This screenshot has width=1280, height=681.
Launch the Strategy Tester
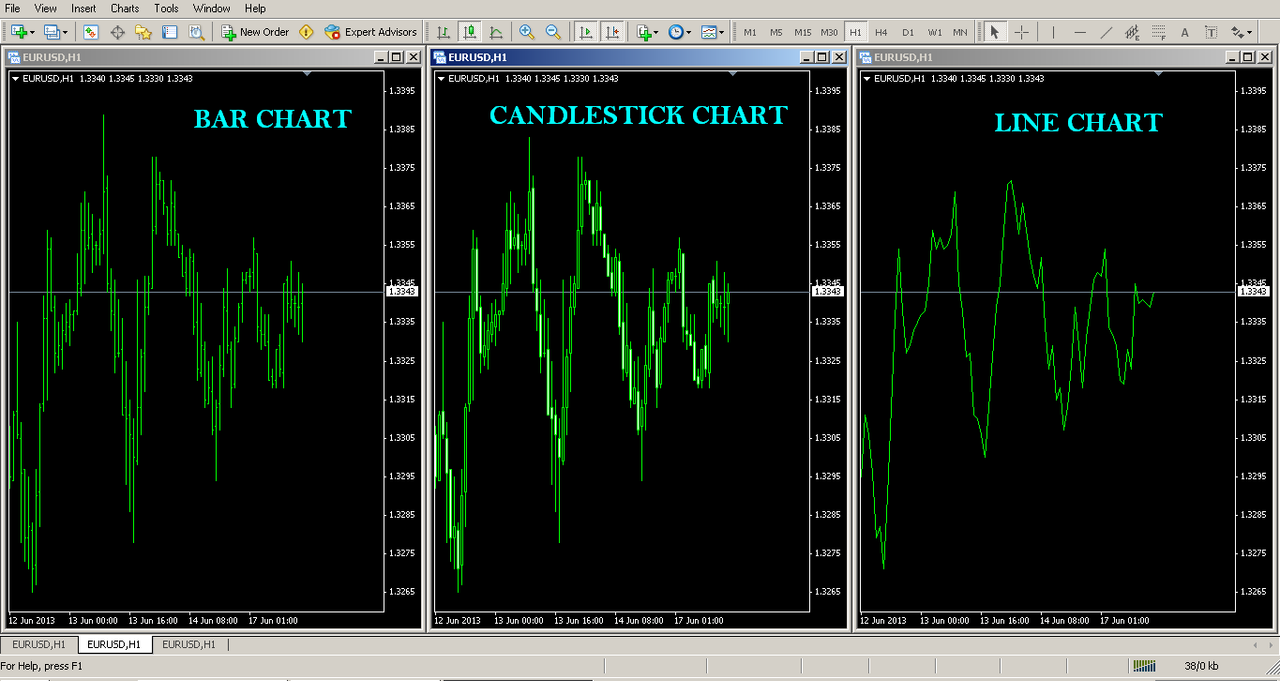[x=194, y=31]
